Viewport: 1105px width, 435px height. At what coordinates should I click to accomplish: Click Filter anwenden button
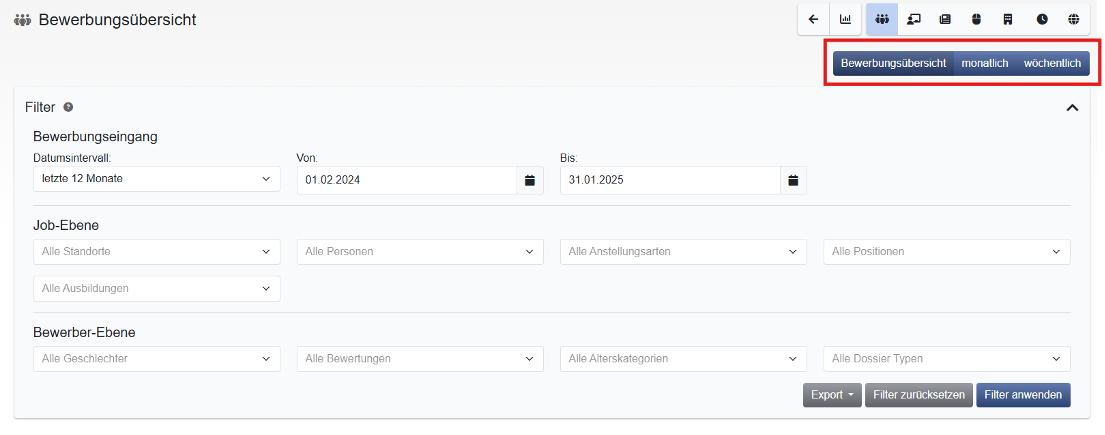(x=1023, y=395)
